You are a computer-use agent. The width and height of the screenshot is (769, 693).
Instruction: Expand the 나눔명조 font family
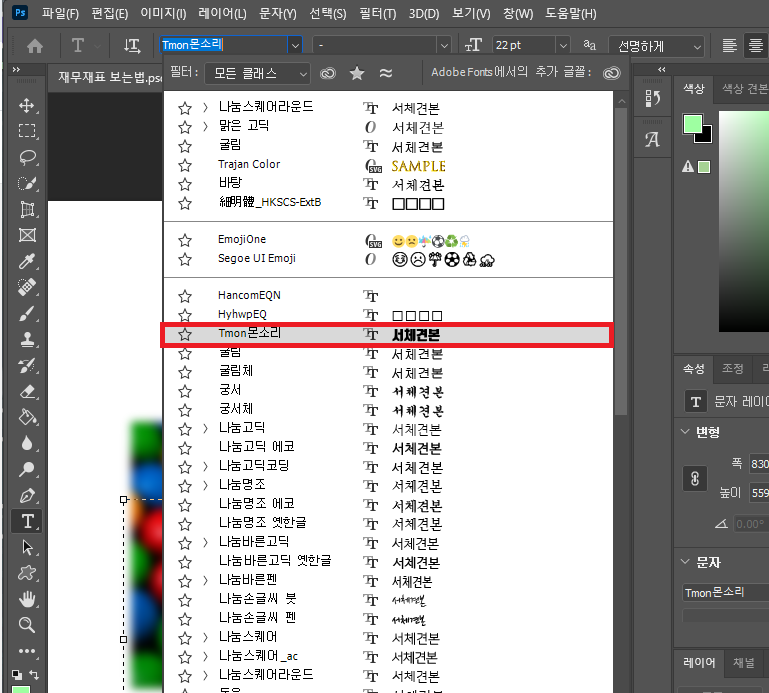[205, 486]
